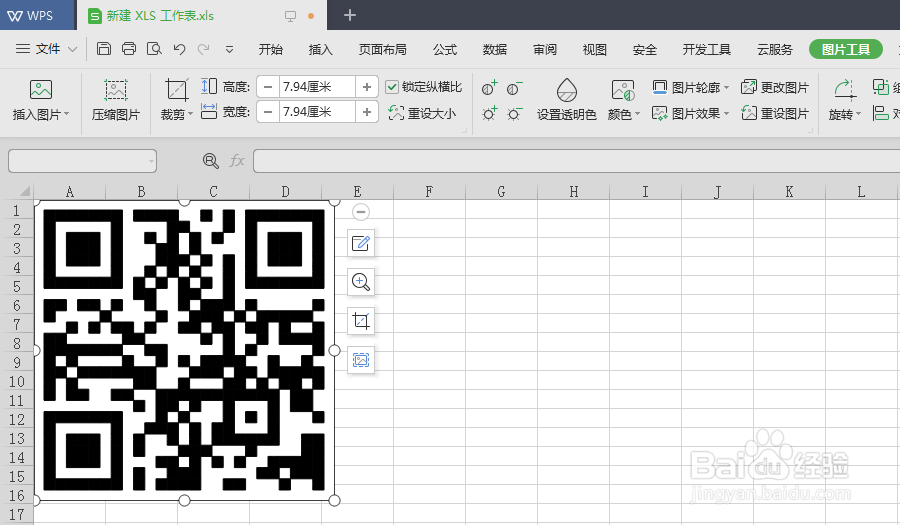Screen dimensions: 900x525
Task: Open the 开发工具 tab
Action: pos(707,49)
